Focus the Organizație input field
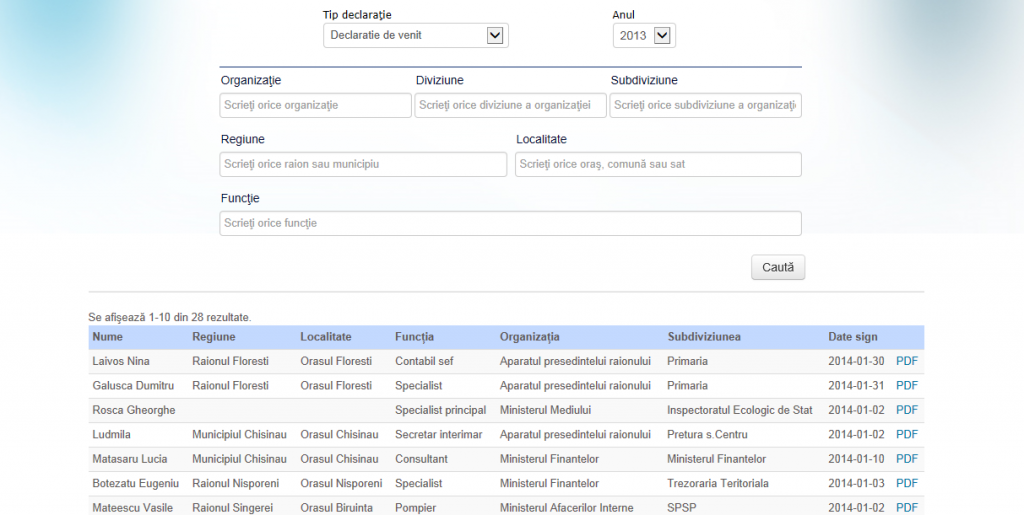Viewport: 1024px width, 515px height. (315, 105)
